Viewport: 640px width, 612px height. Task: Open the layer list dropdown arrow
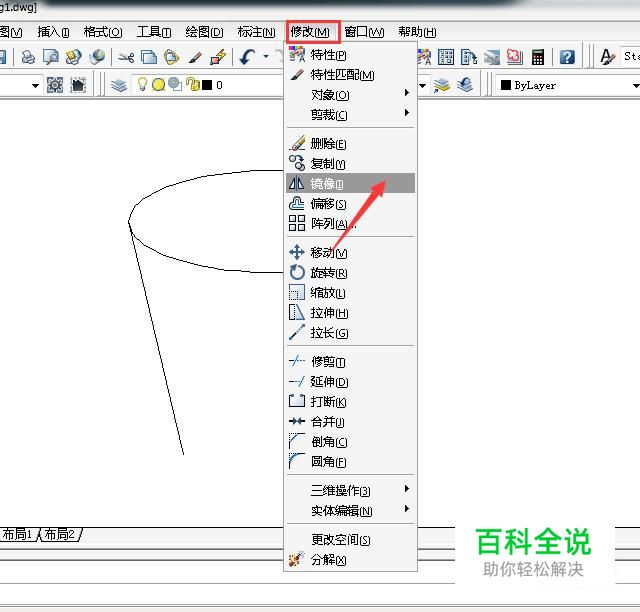422,85
